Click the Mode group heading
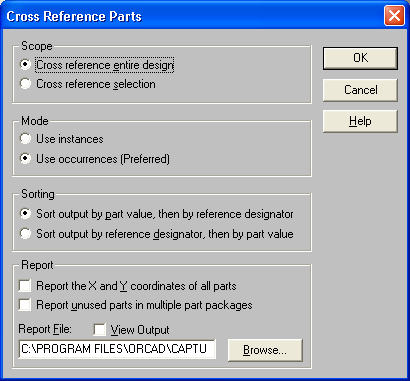Viewport: 410px width, 381px height. click(x=35, y=121)
